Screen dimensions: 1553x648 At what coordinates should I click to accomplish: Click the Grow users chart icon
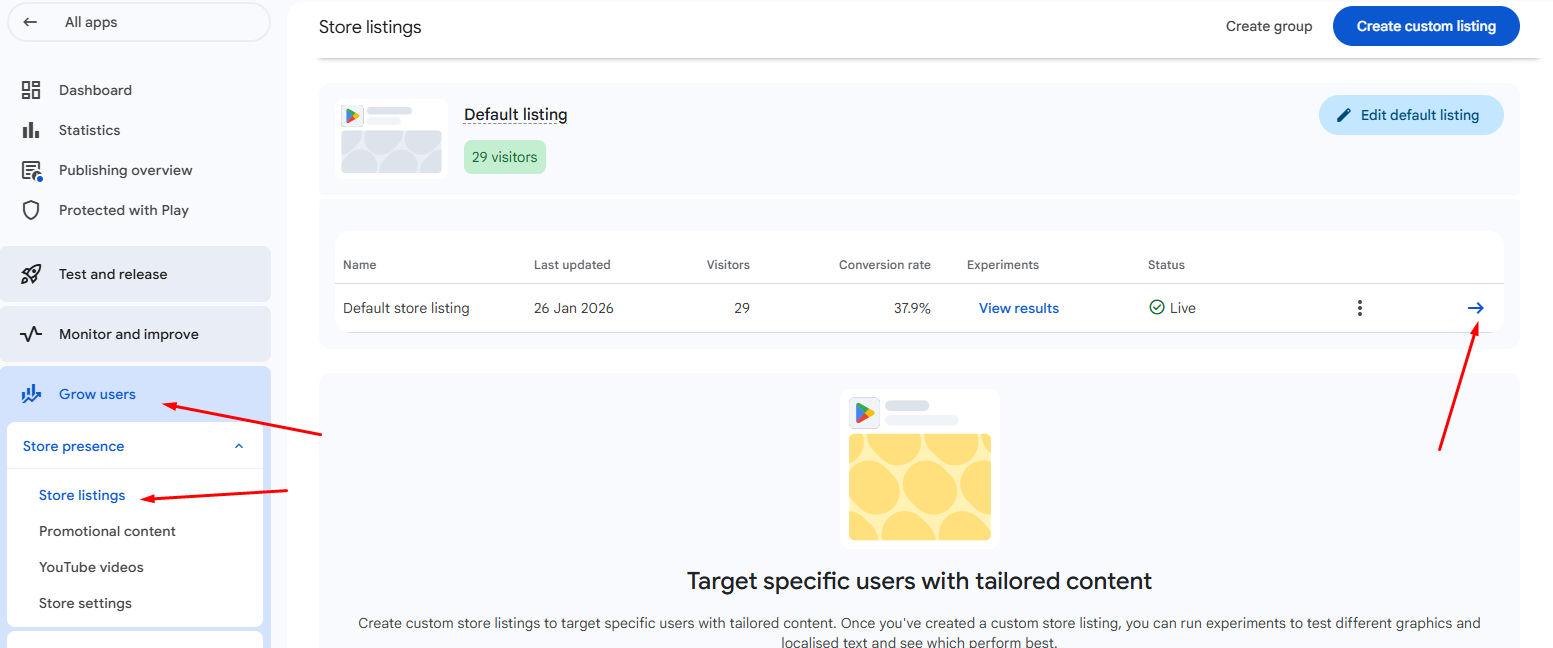click(x=31, y=394)
